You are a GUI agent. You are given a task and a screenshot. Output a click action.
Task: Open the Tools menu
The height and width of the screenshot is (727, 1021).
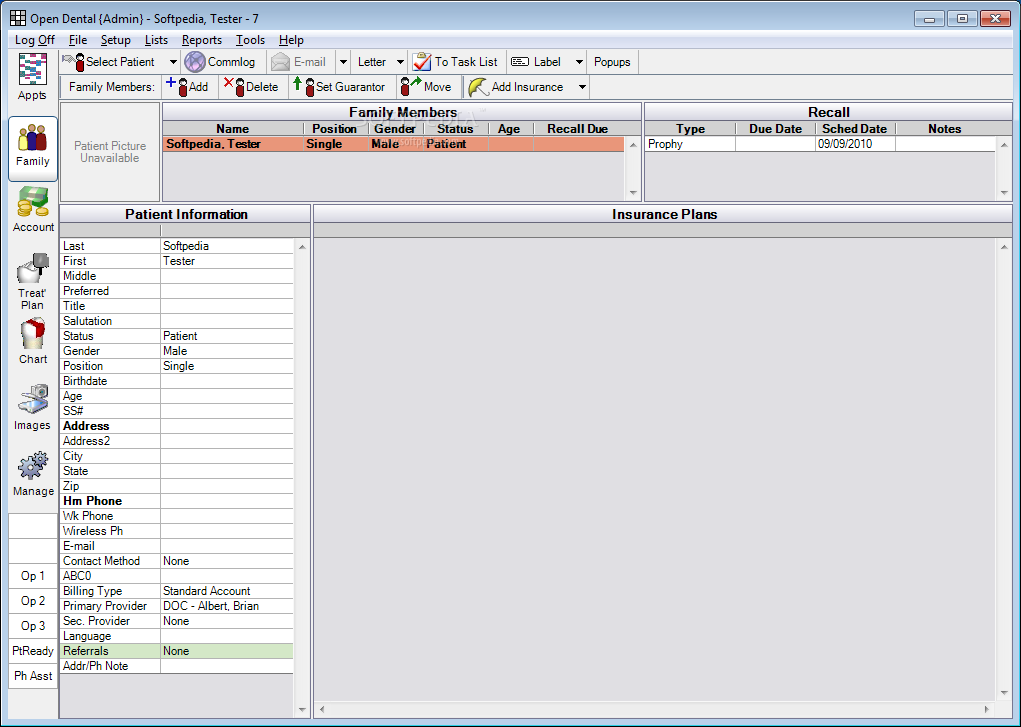pos(250,40)
